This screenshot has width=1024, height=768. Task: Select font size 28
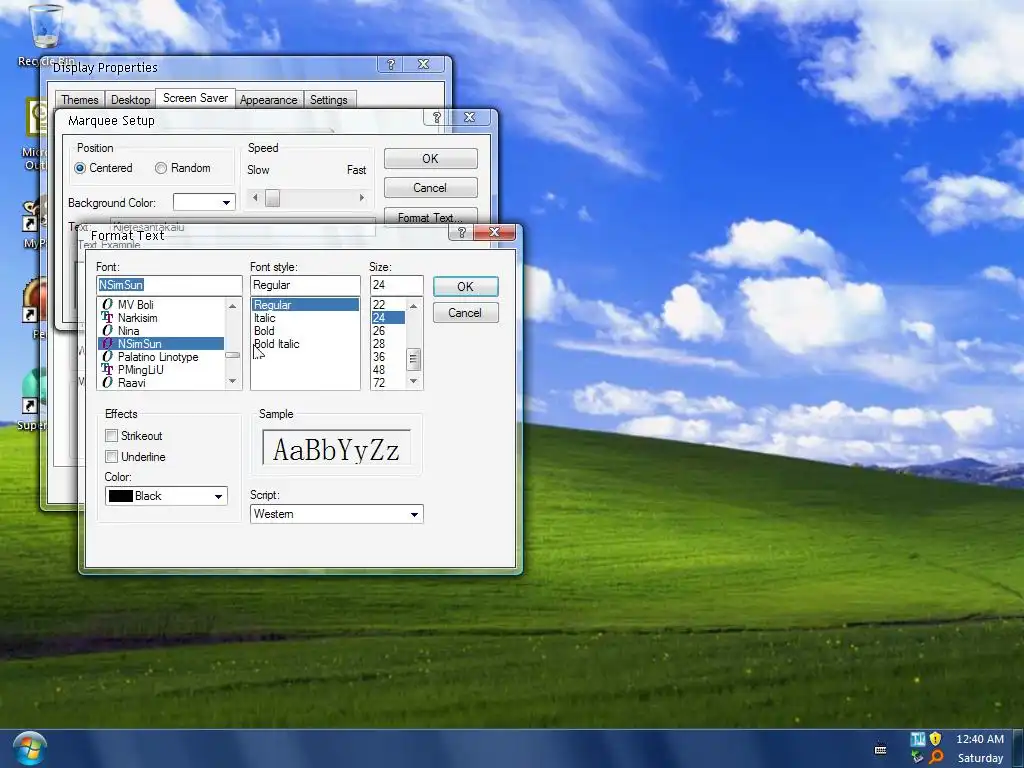coord(388,344)
